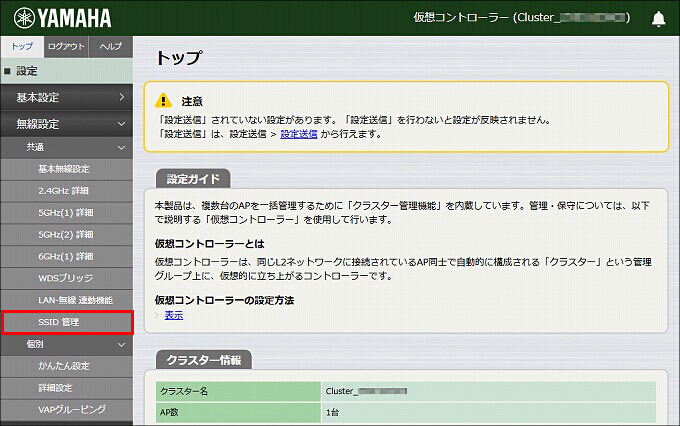Open かんたん設定 menu item
This screenshot has width=680, height=426.
click(67, 366)
